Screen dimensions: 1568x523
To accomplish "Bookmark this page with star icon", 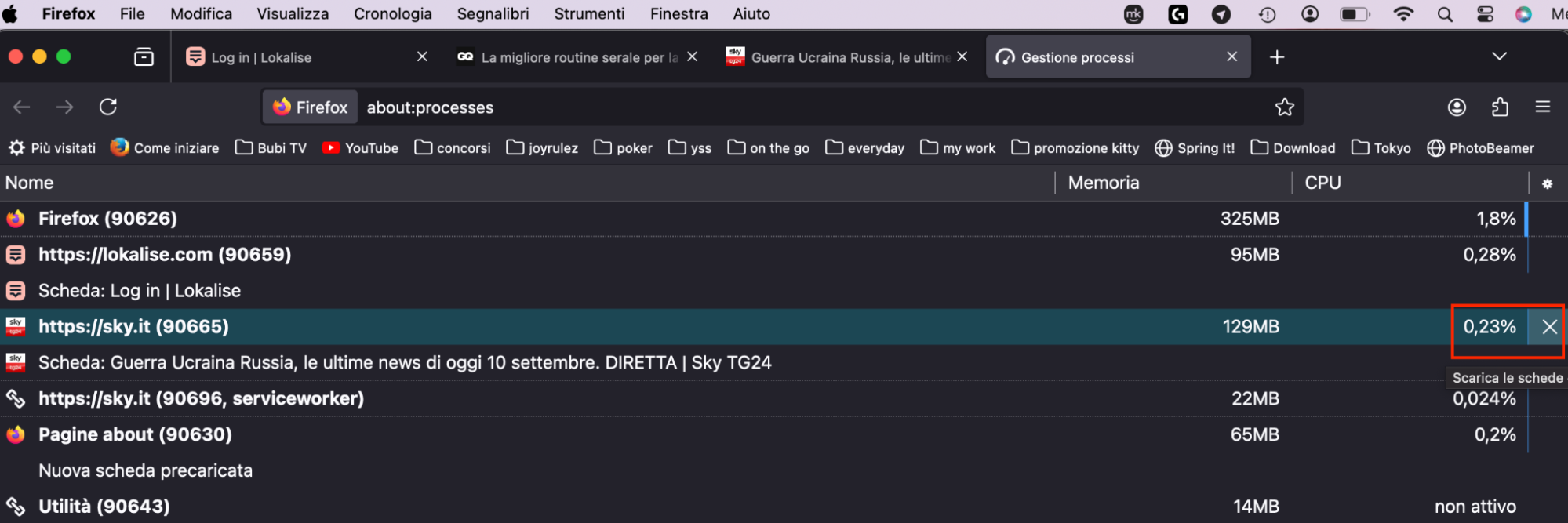I will (x=1284, y=107).
